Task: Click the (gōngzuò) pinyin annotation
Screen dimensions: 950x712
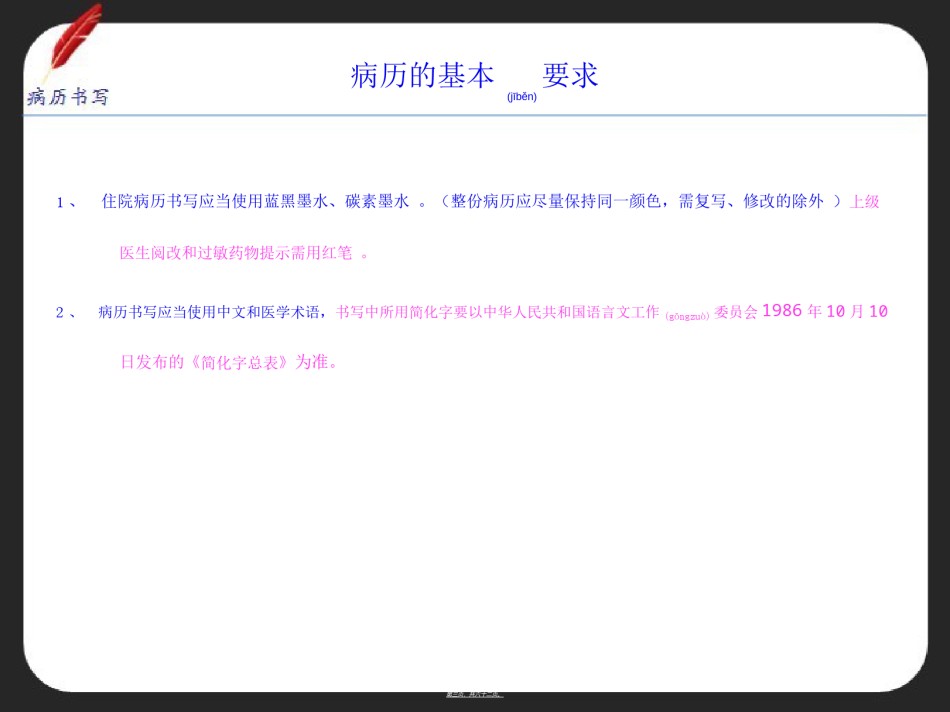Action: click(x=687, y=316)
